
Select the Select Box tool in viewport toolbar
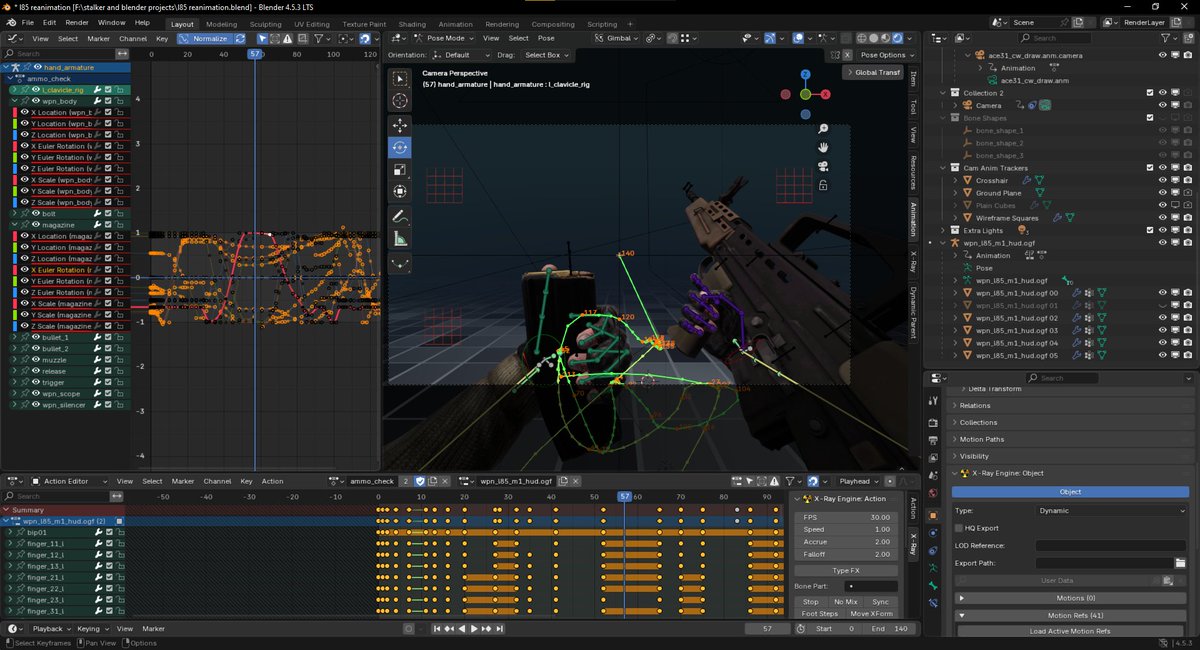pos(400,79)
